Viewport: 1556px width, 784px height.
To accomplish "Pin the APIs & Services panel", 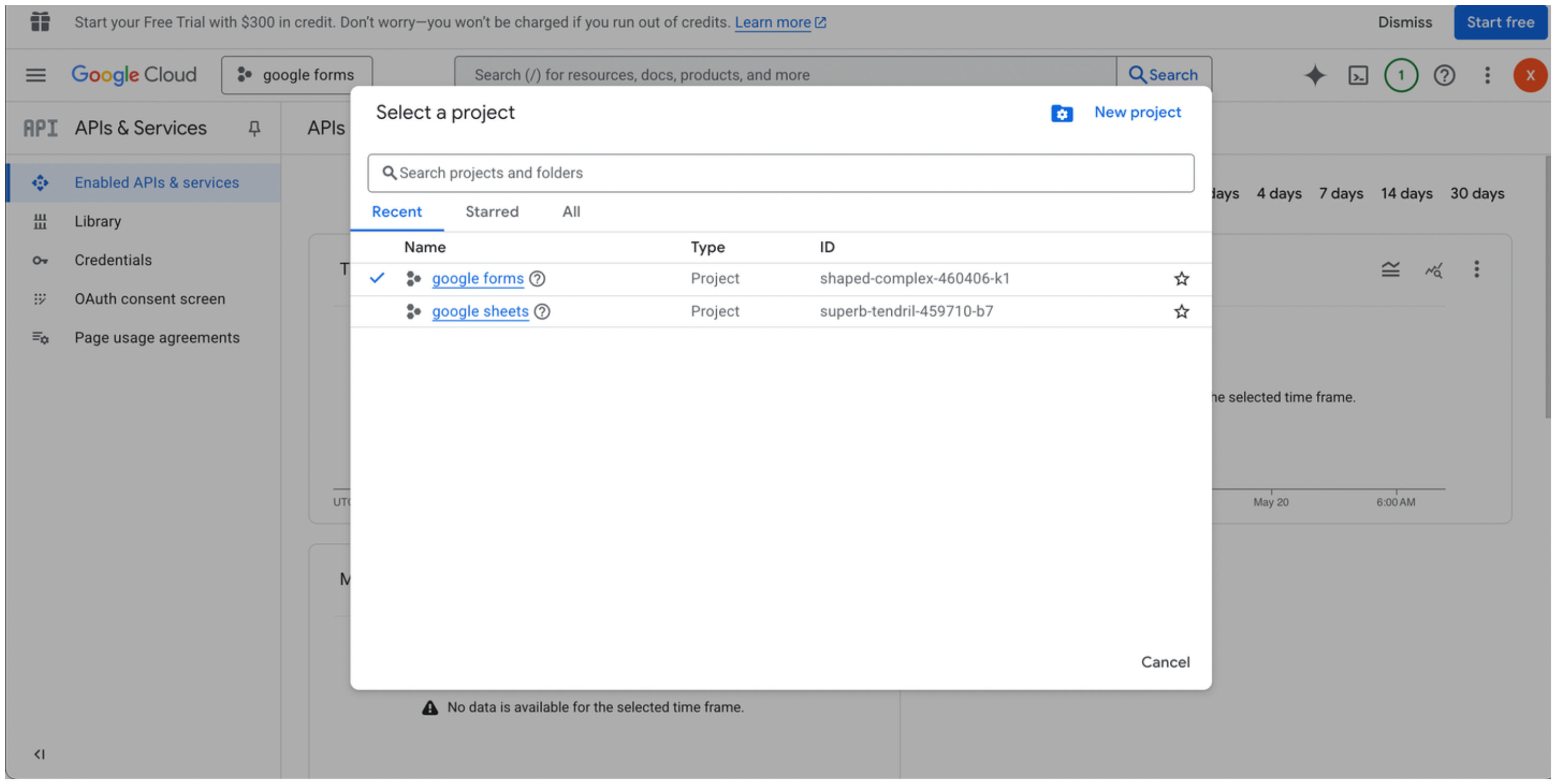I will [254, 128].
